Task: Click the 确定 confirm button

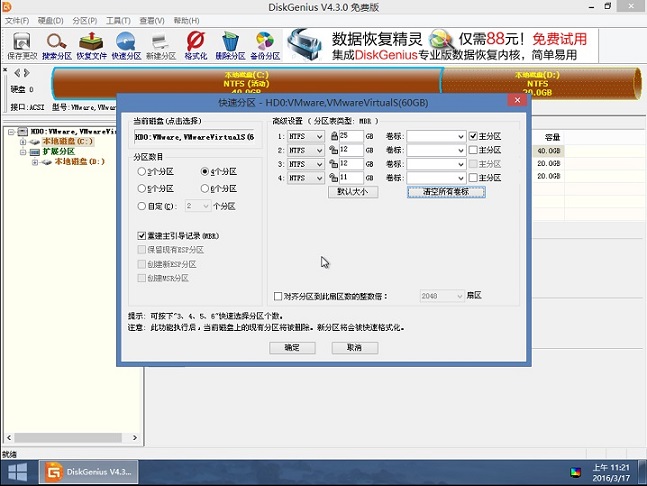Action: [292, 348]
